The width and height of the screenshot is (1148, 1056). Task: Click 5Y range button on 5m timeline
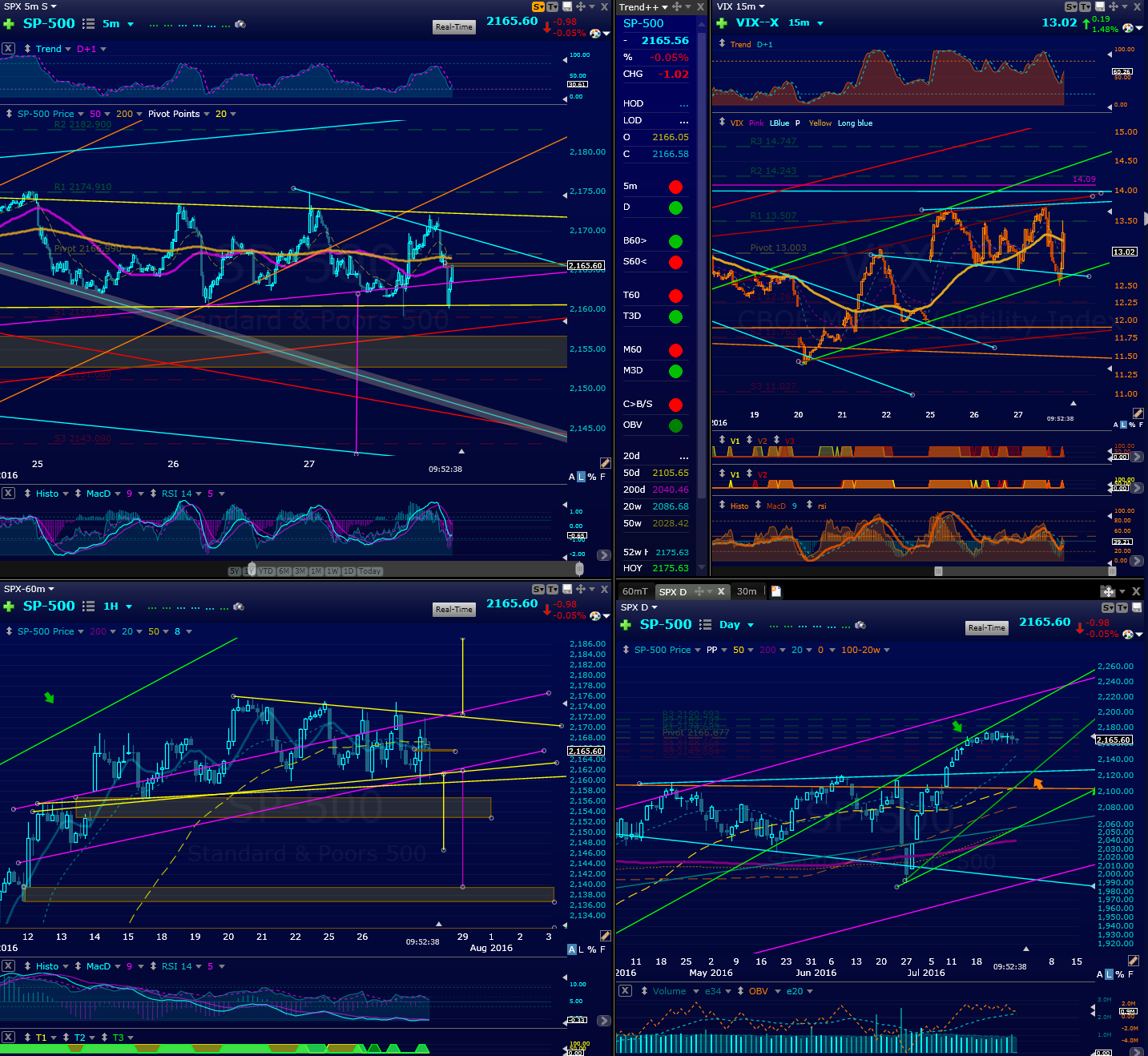(x=235, y=571)
